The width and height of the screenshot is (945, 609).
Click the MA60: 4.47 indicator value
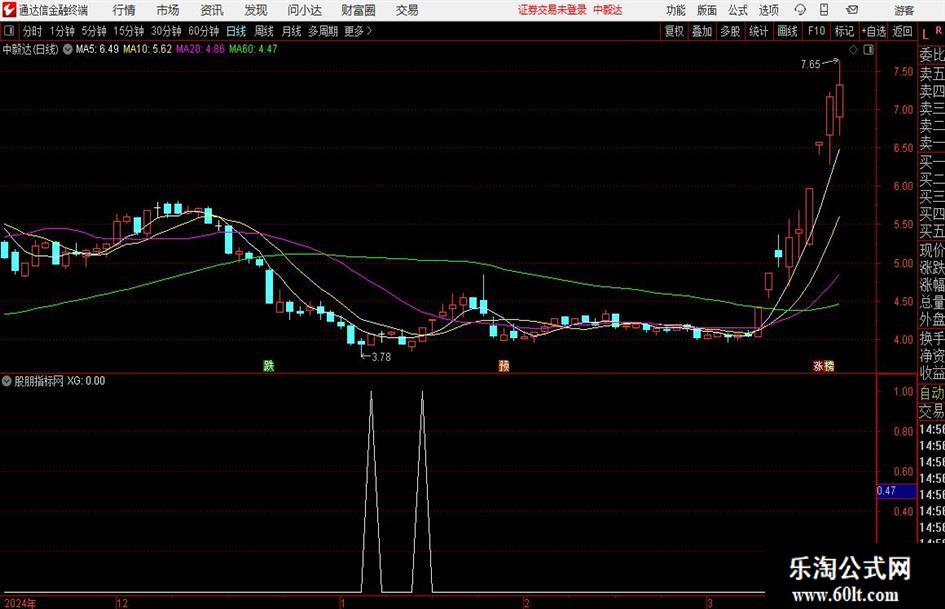[x=253, y=49]
